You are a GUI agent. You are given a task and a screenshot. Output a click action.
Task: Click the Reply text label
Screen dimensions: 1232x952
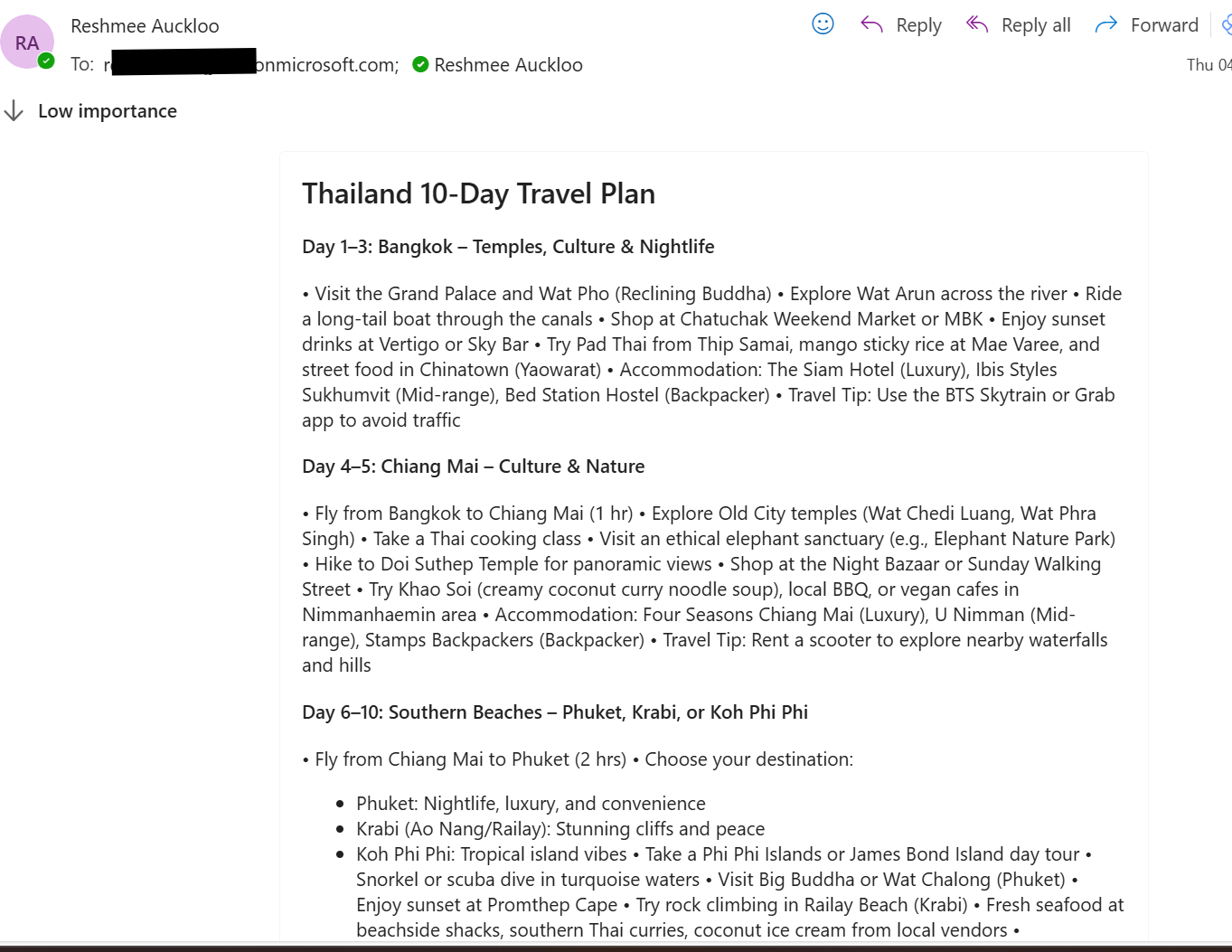(x=918, y=24)
